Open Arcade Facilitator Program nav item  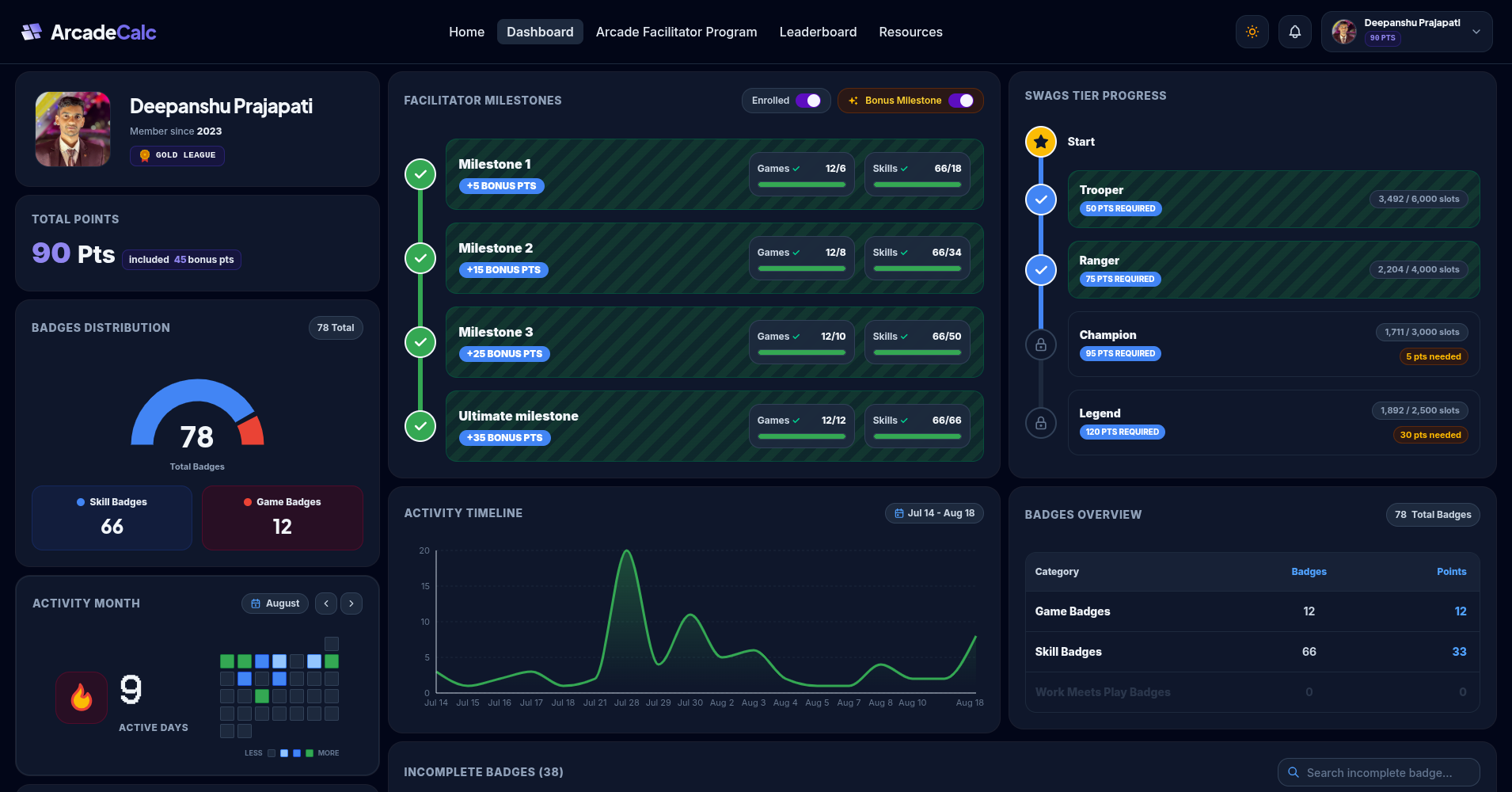tap(676, 32)
